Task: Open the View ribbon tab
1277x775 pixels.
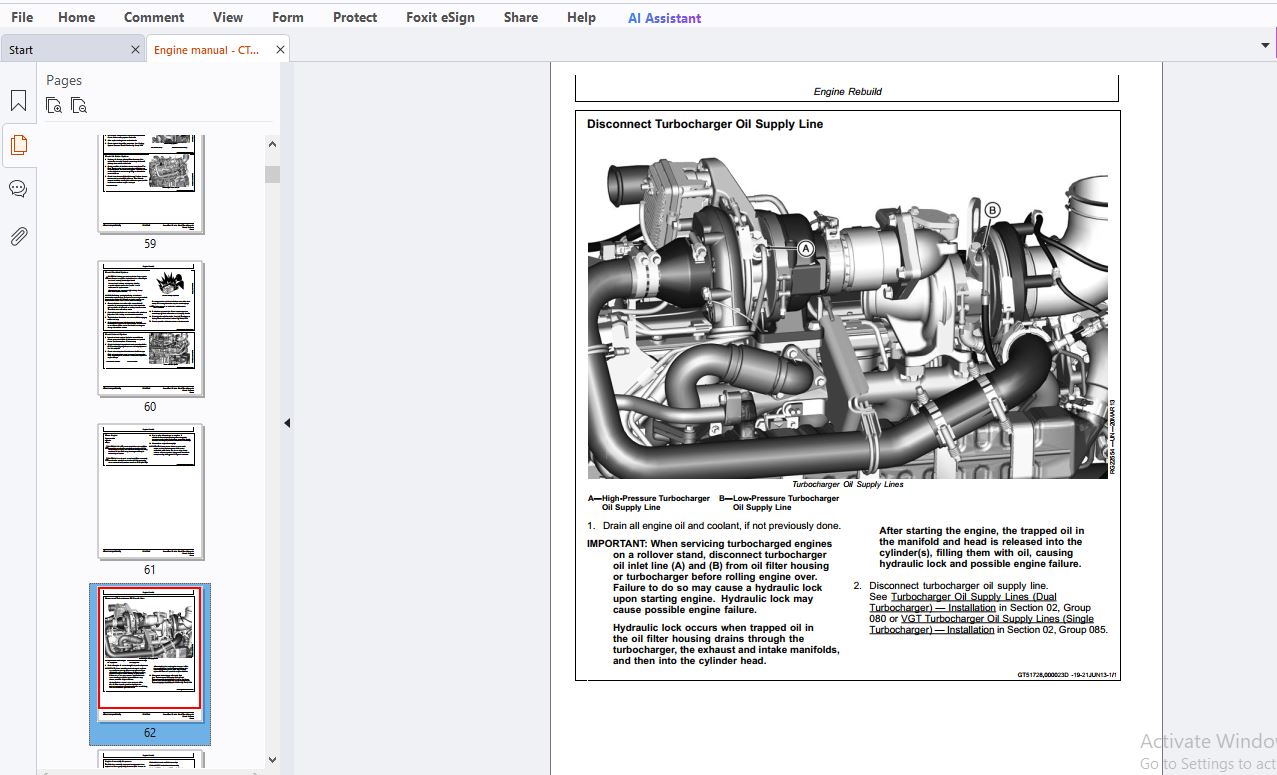Action: (x=228, y=17)
